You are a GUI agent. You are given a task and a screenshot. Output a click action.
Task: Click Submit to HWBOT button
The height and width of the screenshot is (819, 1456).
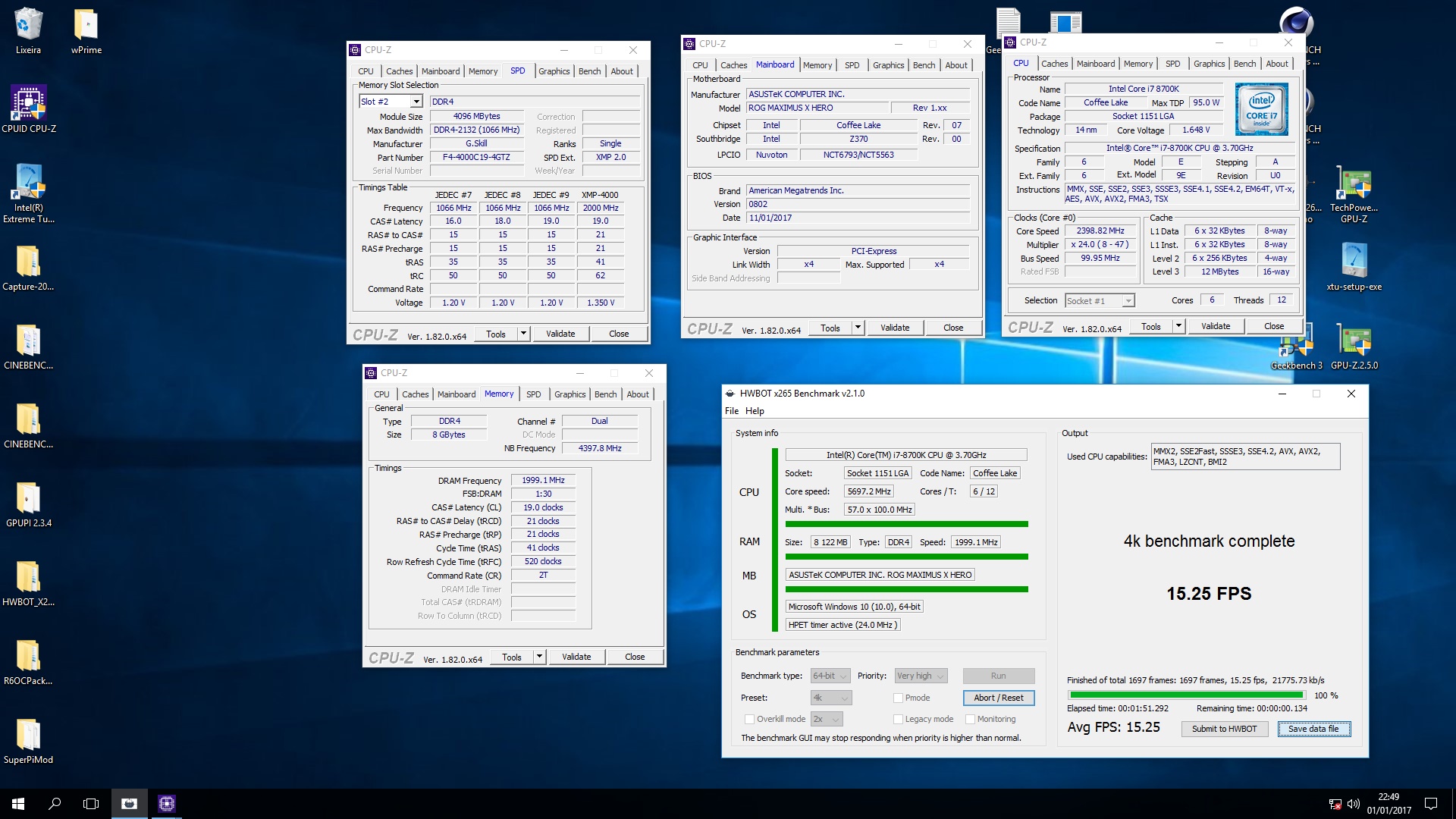[1224, 729]
